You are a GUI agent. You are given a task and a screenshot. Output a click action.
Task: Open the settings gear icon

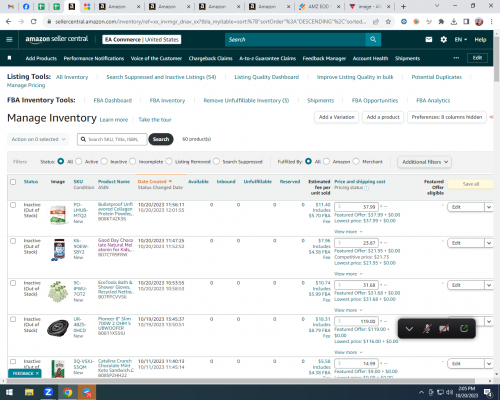click(443, 39)
